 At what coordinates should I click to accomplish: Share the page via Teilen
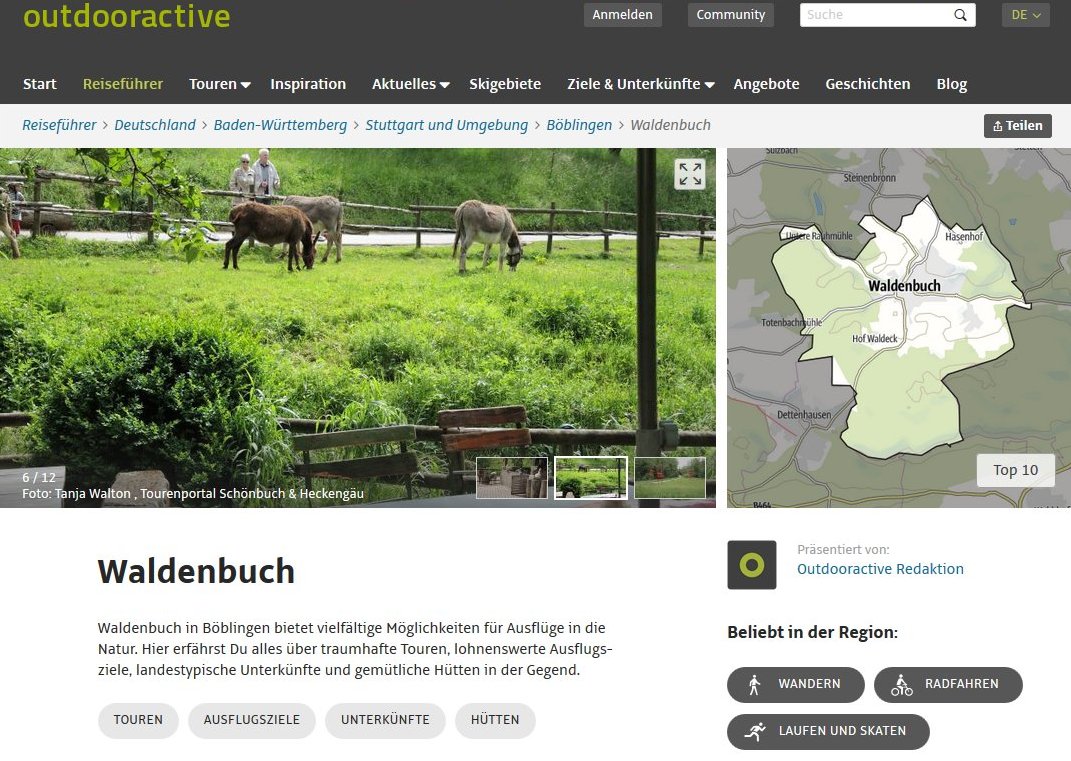pyautogui.click(x=1017, y=126)
